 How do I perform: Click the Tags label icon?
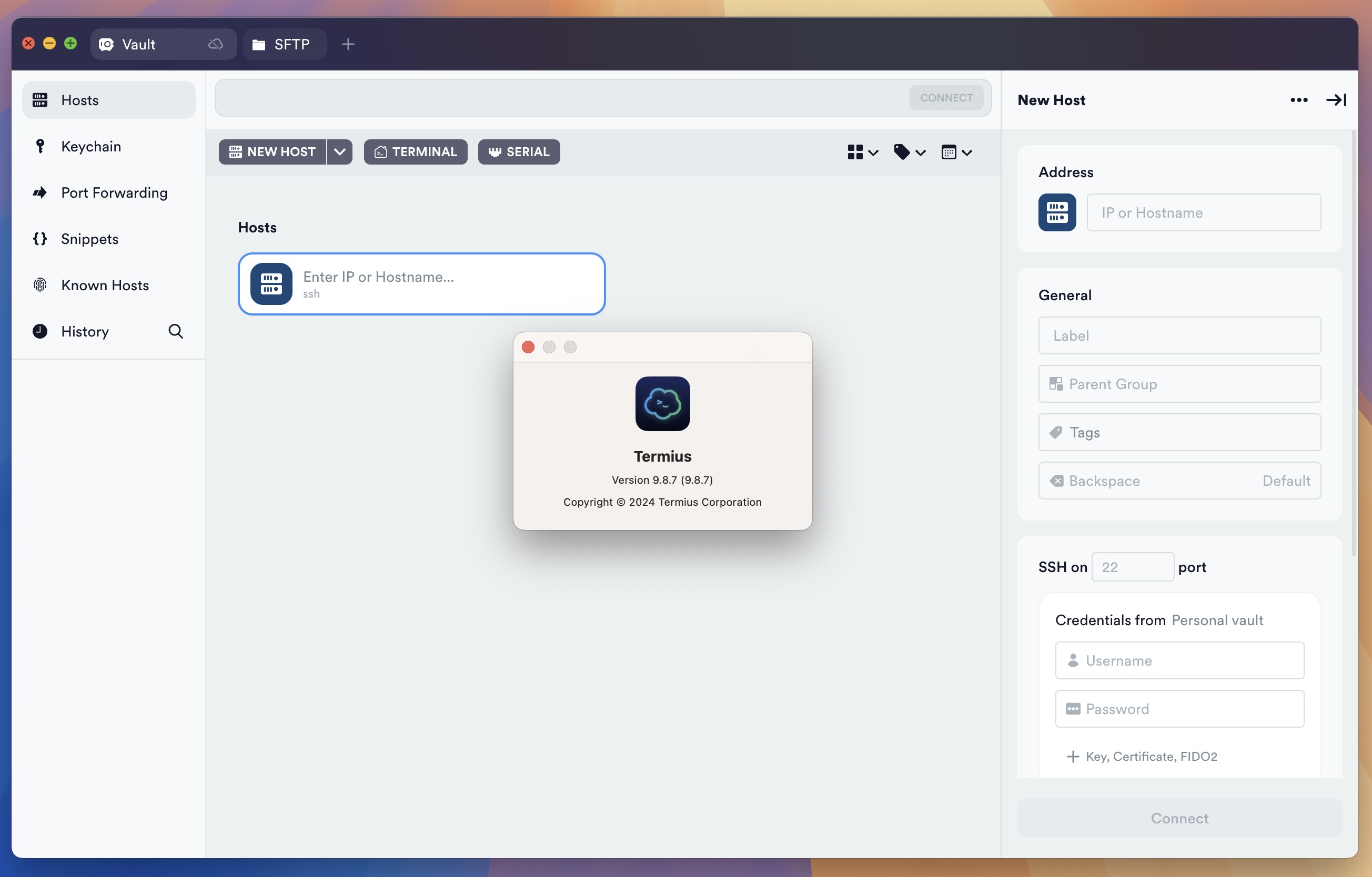1056,432
